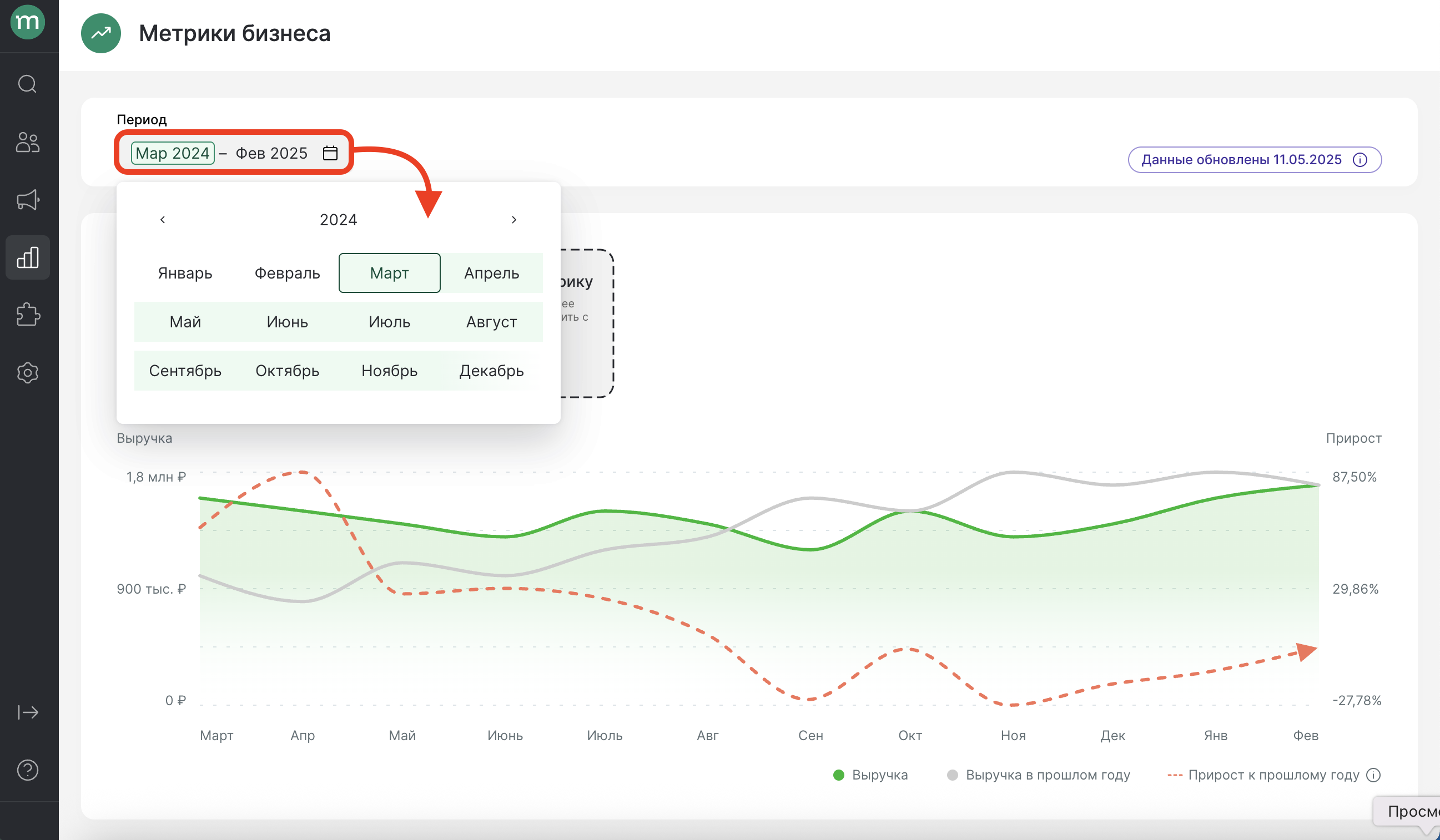Image resolution: width=1440 pixels, height=840 pixels.
Task: Click the green trend icon near page title
Action: point(101,33)
